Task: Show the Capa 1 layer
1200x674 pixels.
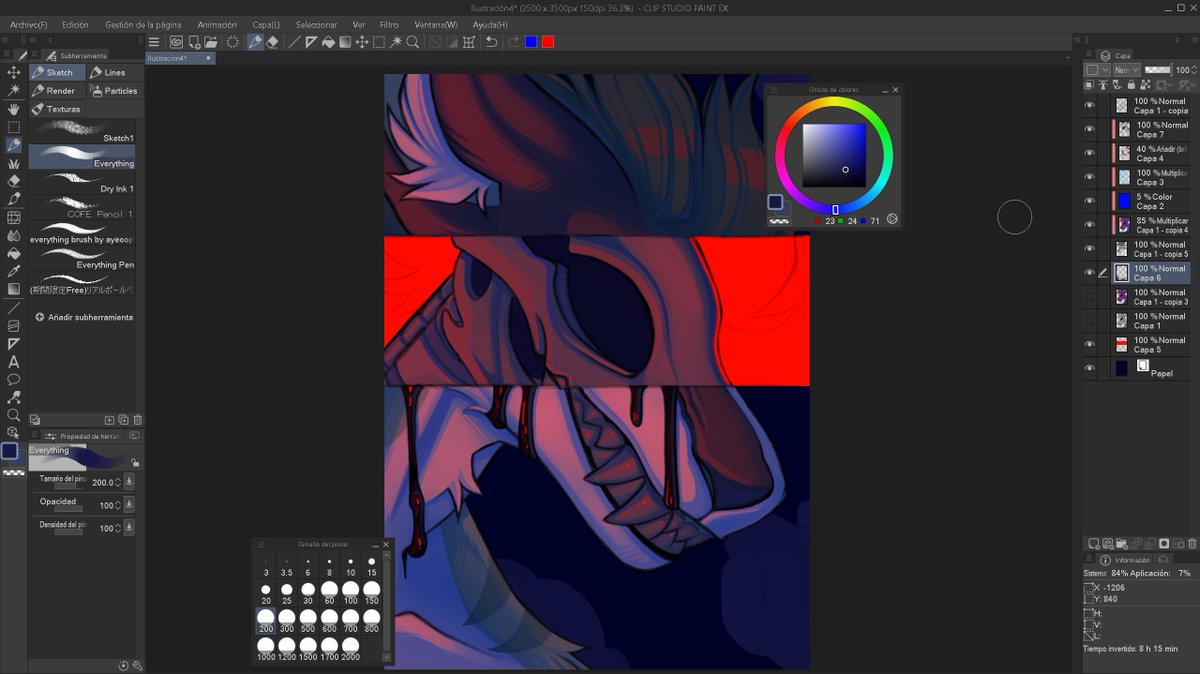Action: click(1090, 321)
